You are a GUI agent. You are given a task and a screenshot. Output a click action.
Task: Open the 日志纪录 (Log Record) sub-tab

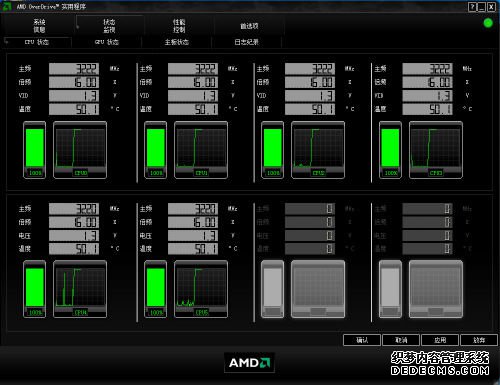[247, 42]
